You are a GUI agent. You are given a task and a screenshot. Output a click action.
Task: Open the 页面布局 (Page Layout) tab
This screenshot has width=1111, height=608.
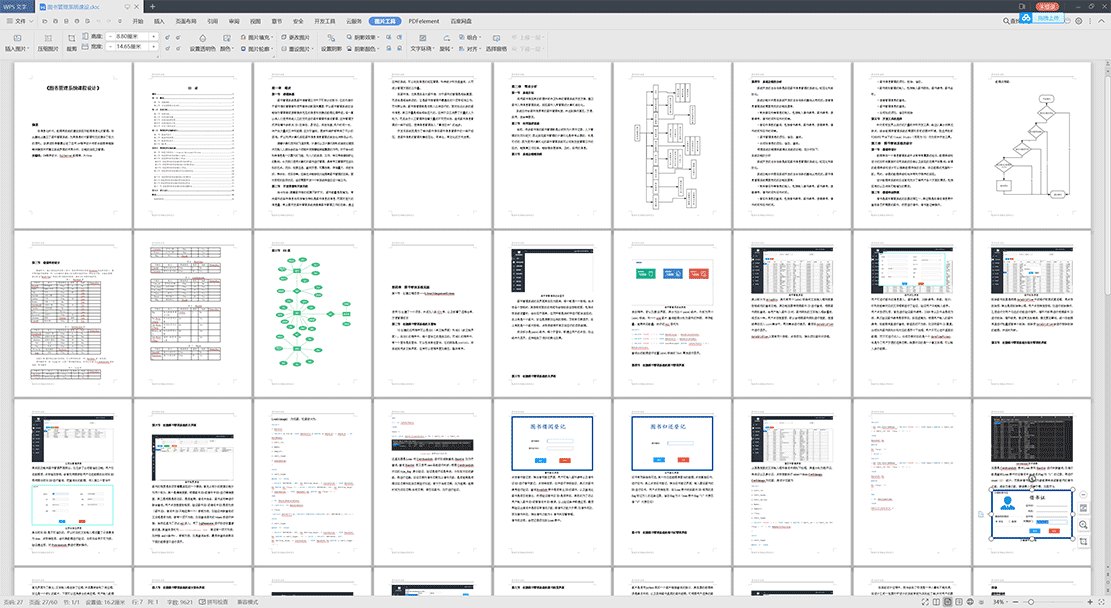coord(185,20)
